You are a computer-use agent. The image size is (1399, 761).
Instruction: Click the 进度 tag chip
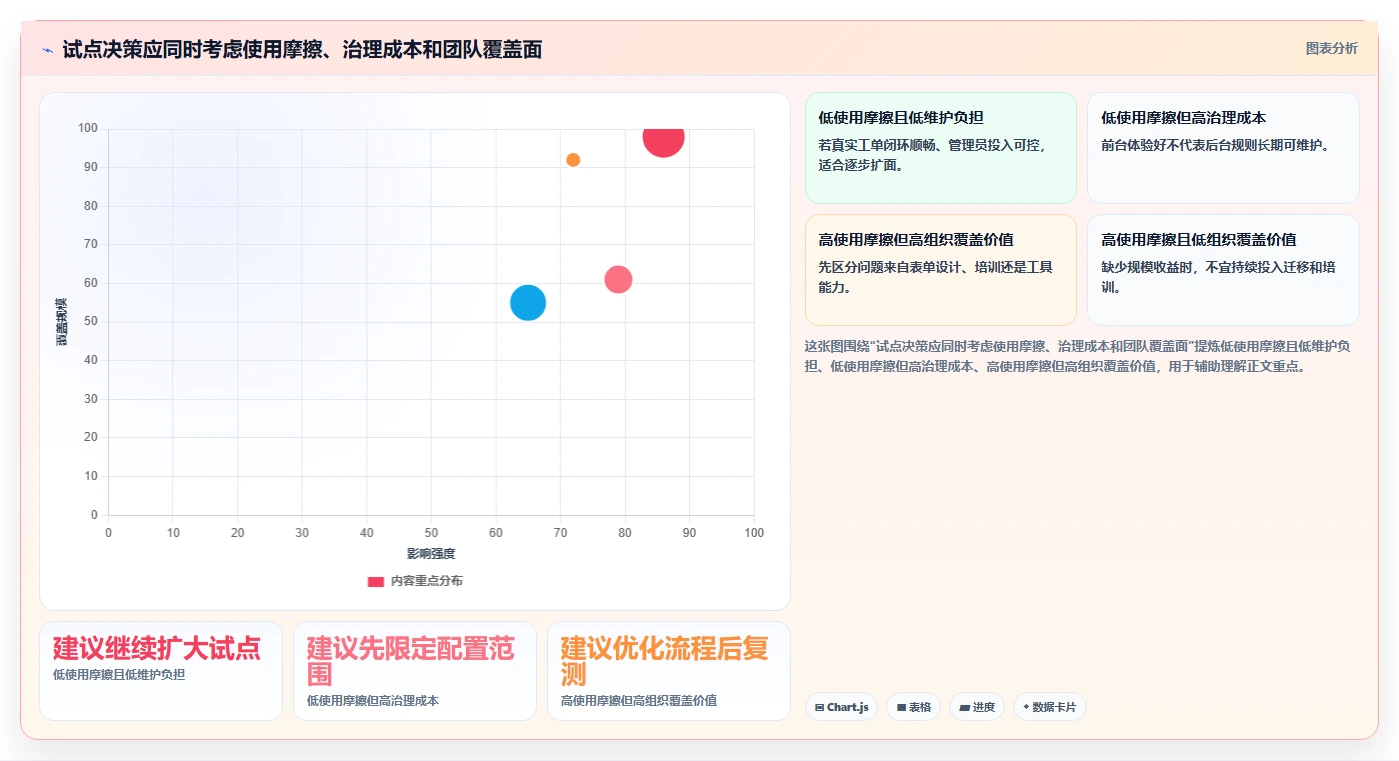coord(977,707)
